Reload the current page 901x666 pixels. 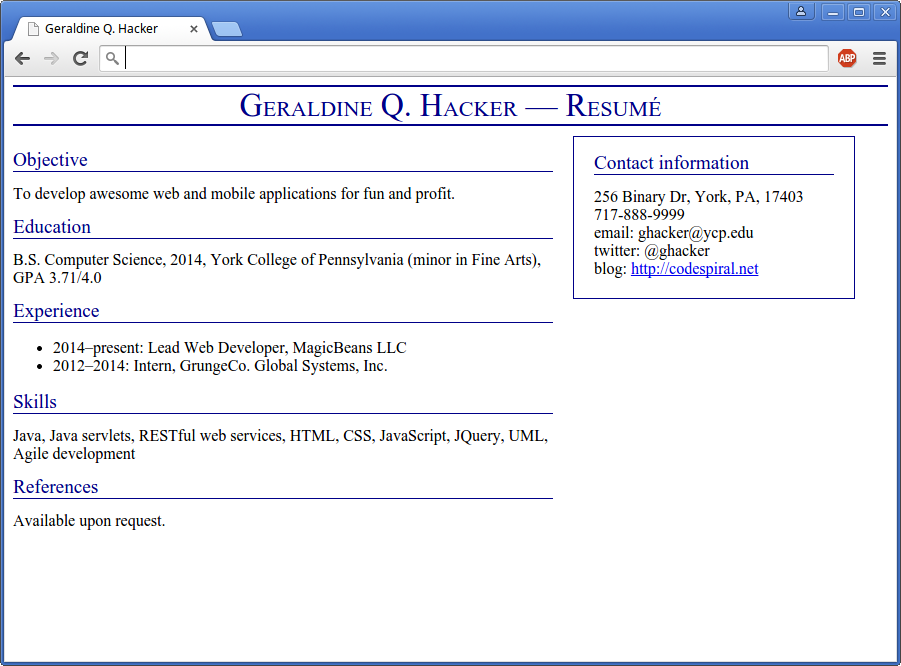[80, 59]
